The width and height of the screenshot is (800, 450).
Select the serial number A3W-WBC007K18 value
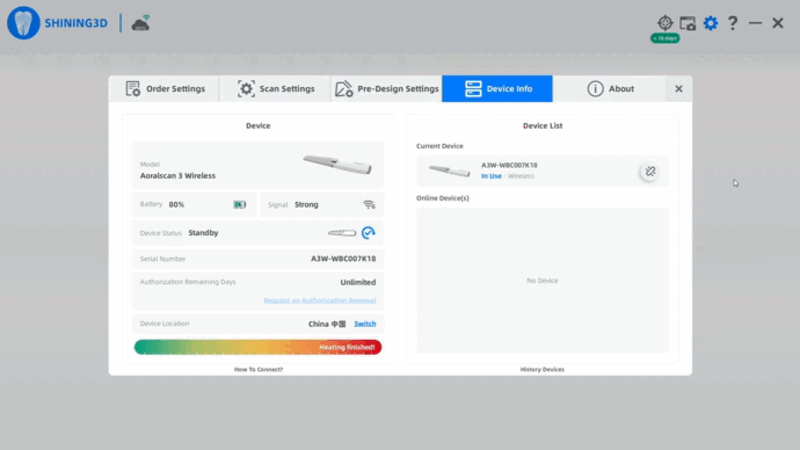(x=343, y=259)
